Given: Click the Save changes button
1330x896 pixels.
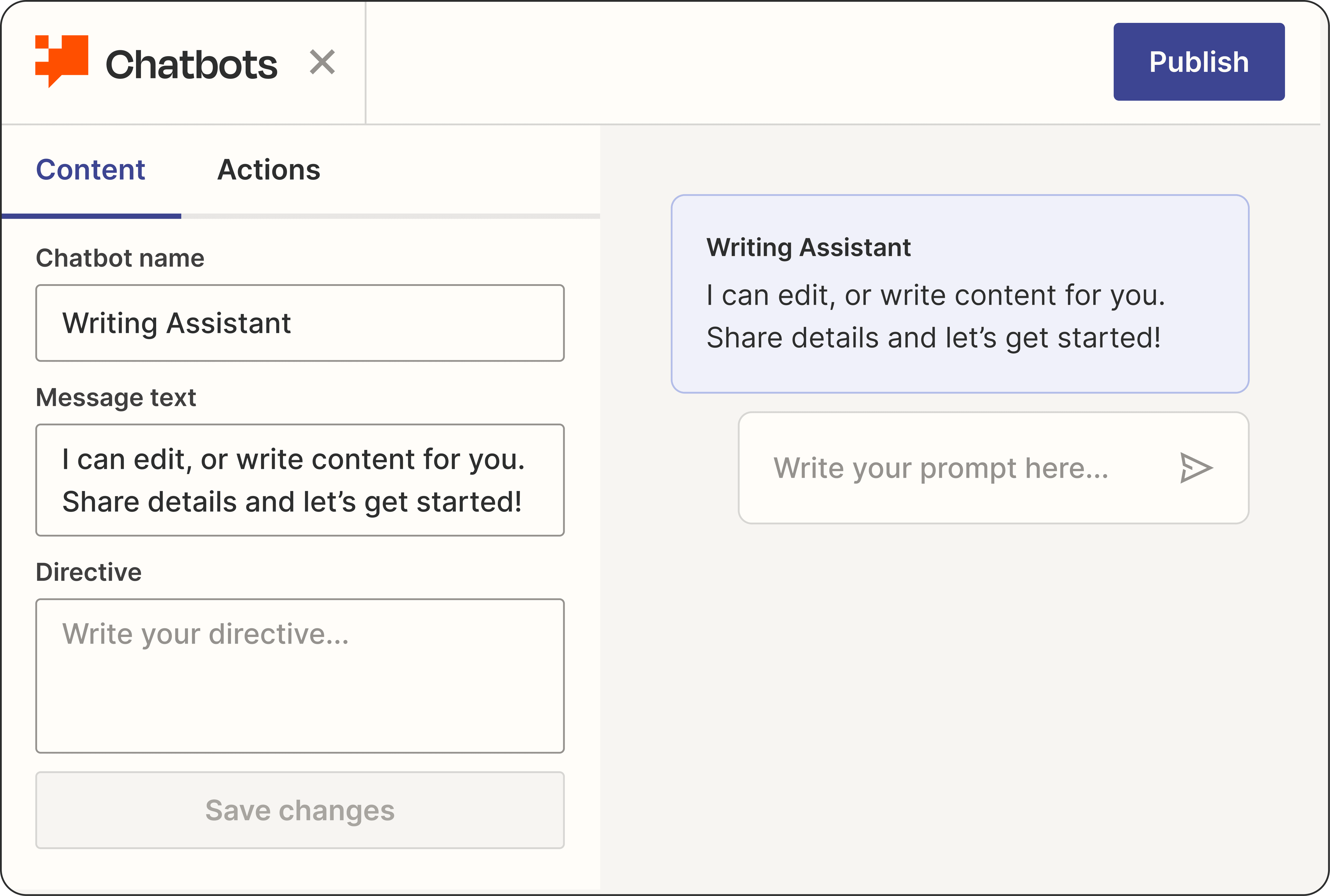Looking at the screenshot, I should click(x=300, y=810).
